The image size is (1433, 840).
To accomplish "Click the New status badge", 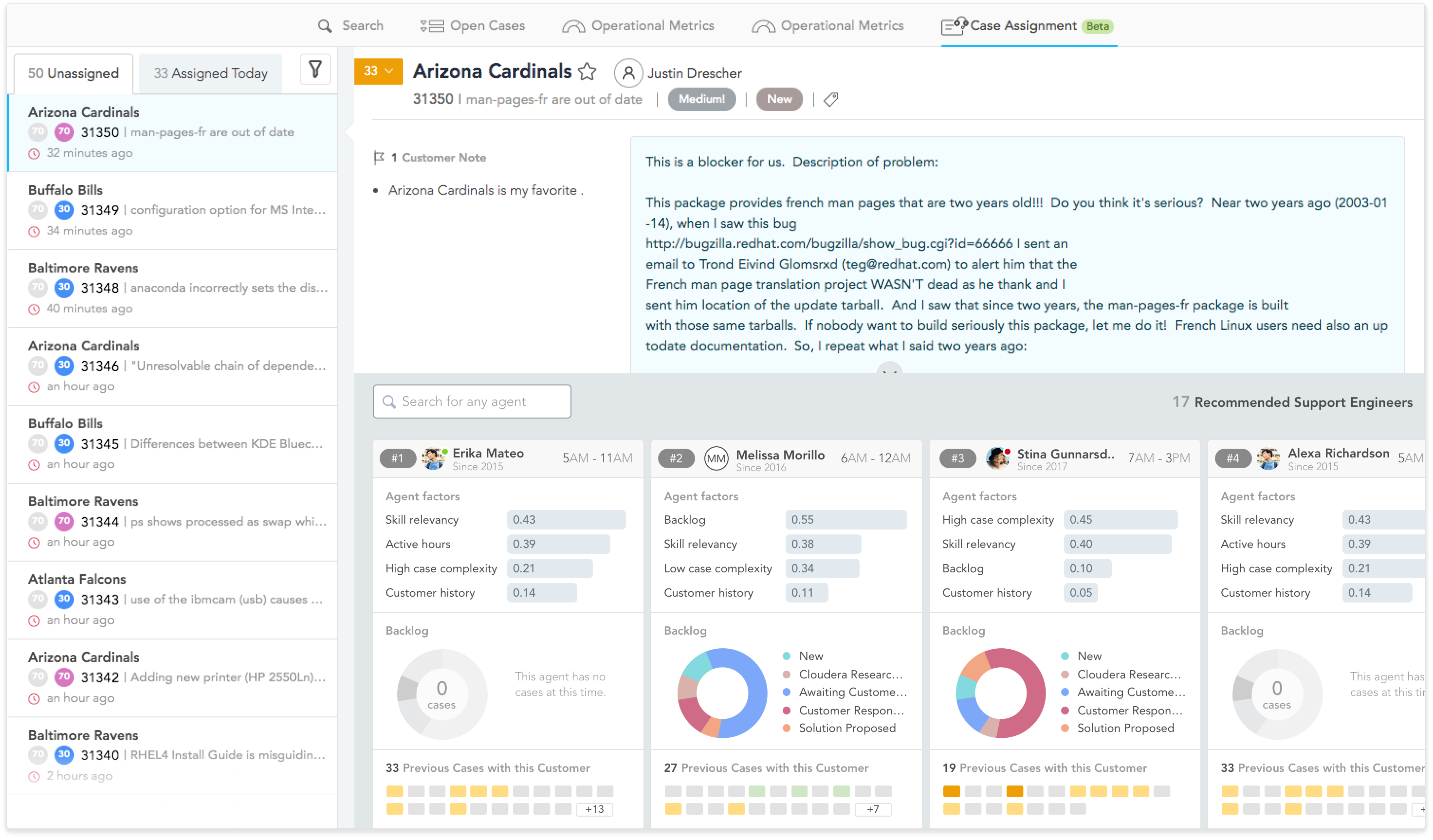I will point(779,100).
